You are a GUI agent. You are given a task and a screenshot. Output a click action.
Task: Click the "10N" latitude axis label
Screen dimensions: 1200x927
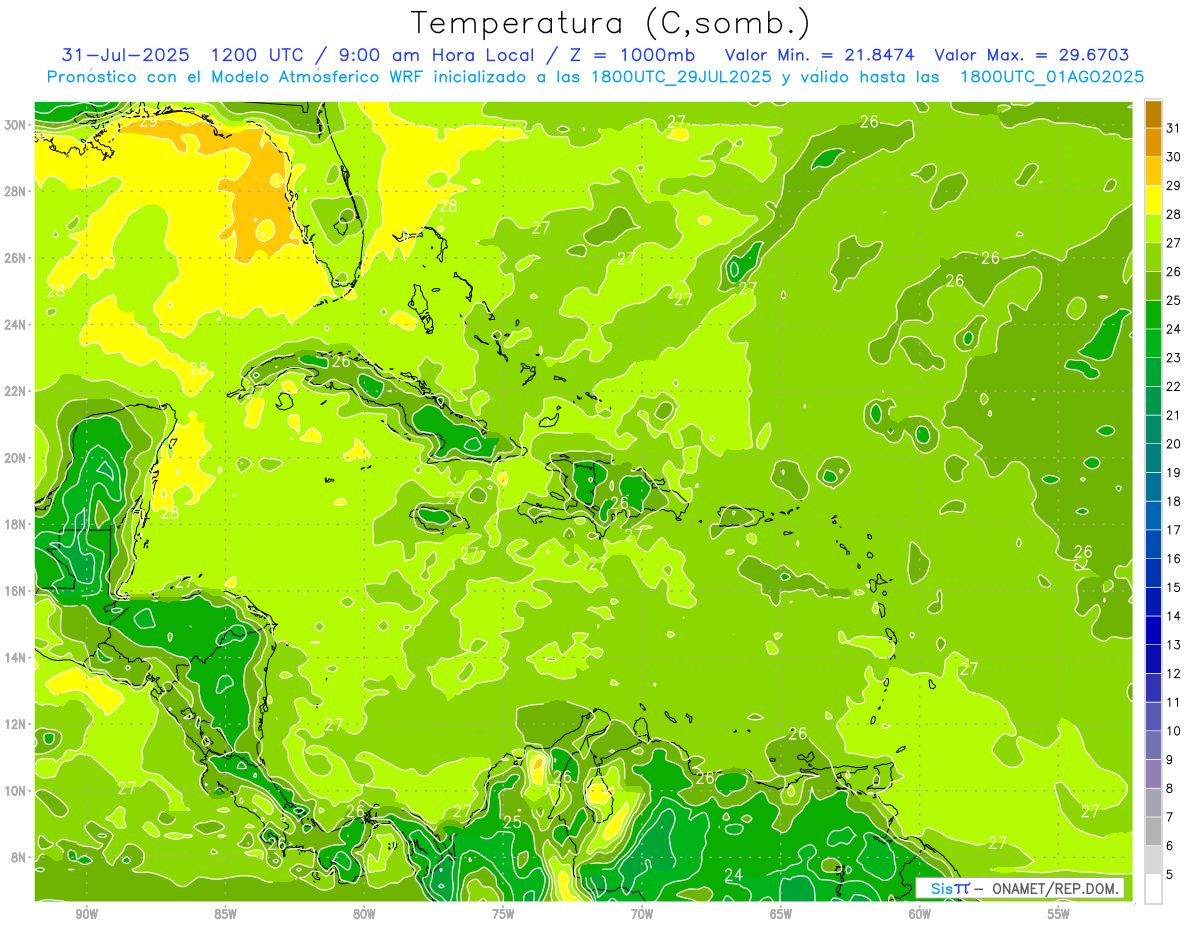pyautogui.click(x=16, y=791)
